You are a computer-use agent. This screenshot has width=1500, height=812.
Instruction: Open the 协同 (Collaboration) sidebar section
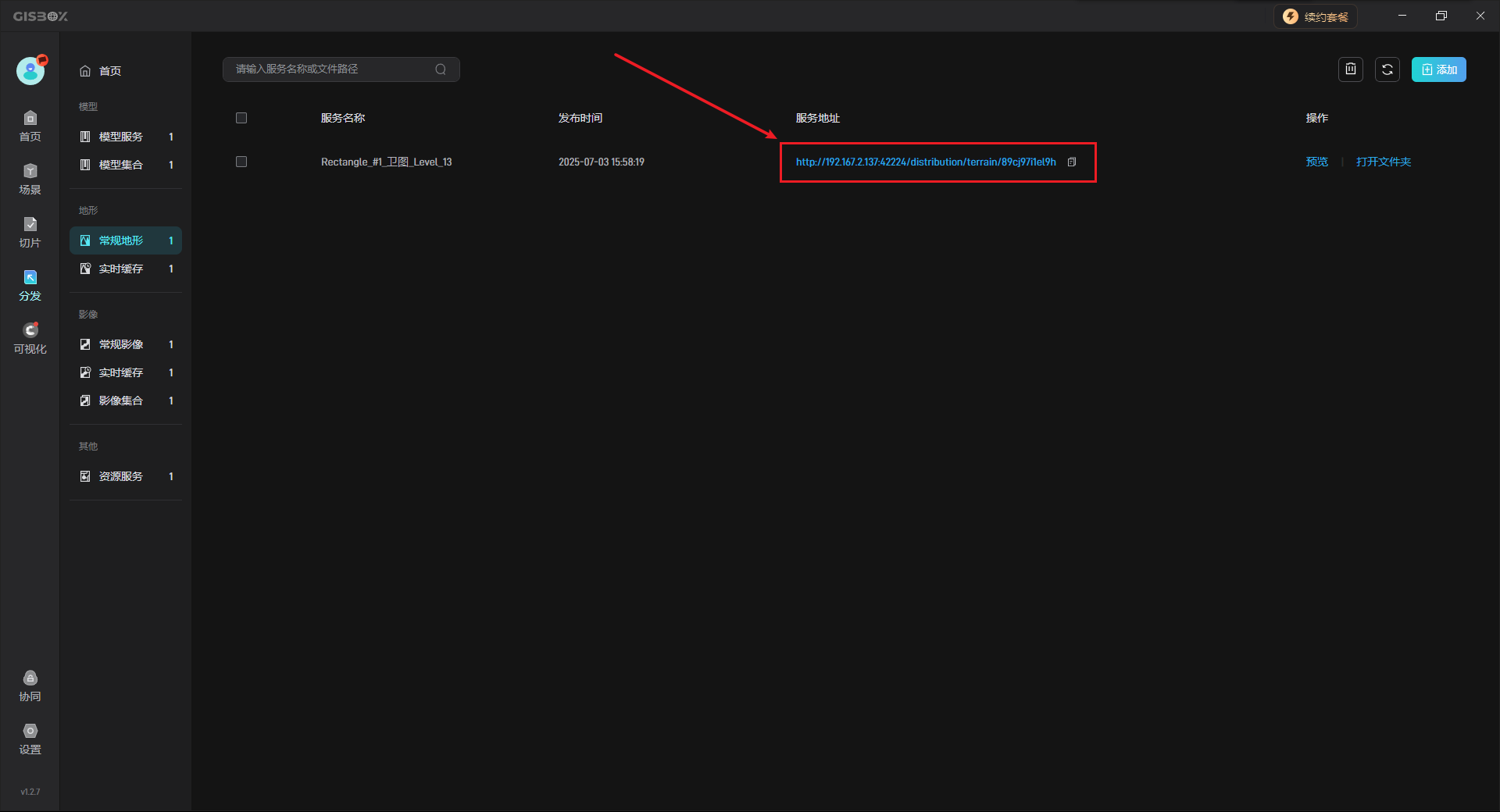[x=30, y=686]
